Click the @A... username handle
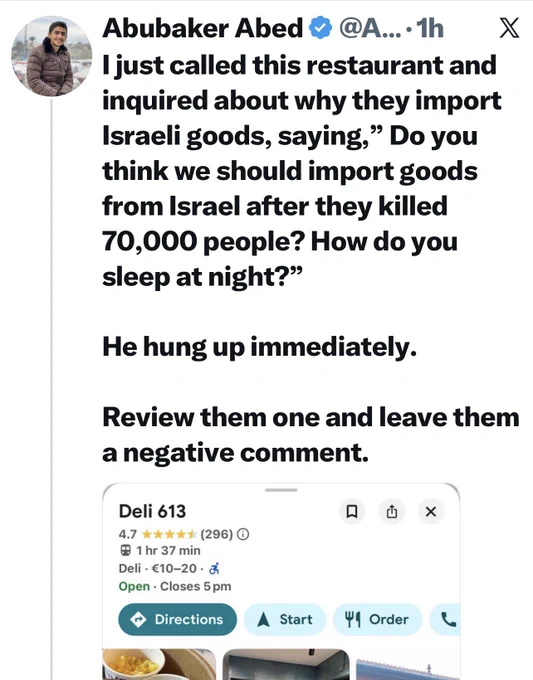 coord(370,28)
